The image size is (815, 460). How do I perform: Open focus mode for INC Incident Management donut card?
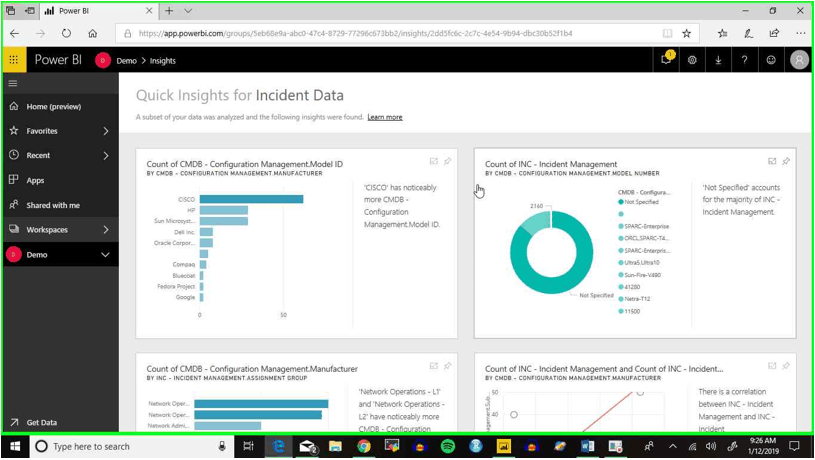(x=772, y=161)
